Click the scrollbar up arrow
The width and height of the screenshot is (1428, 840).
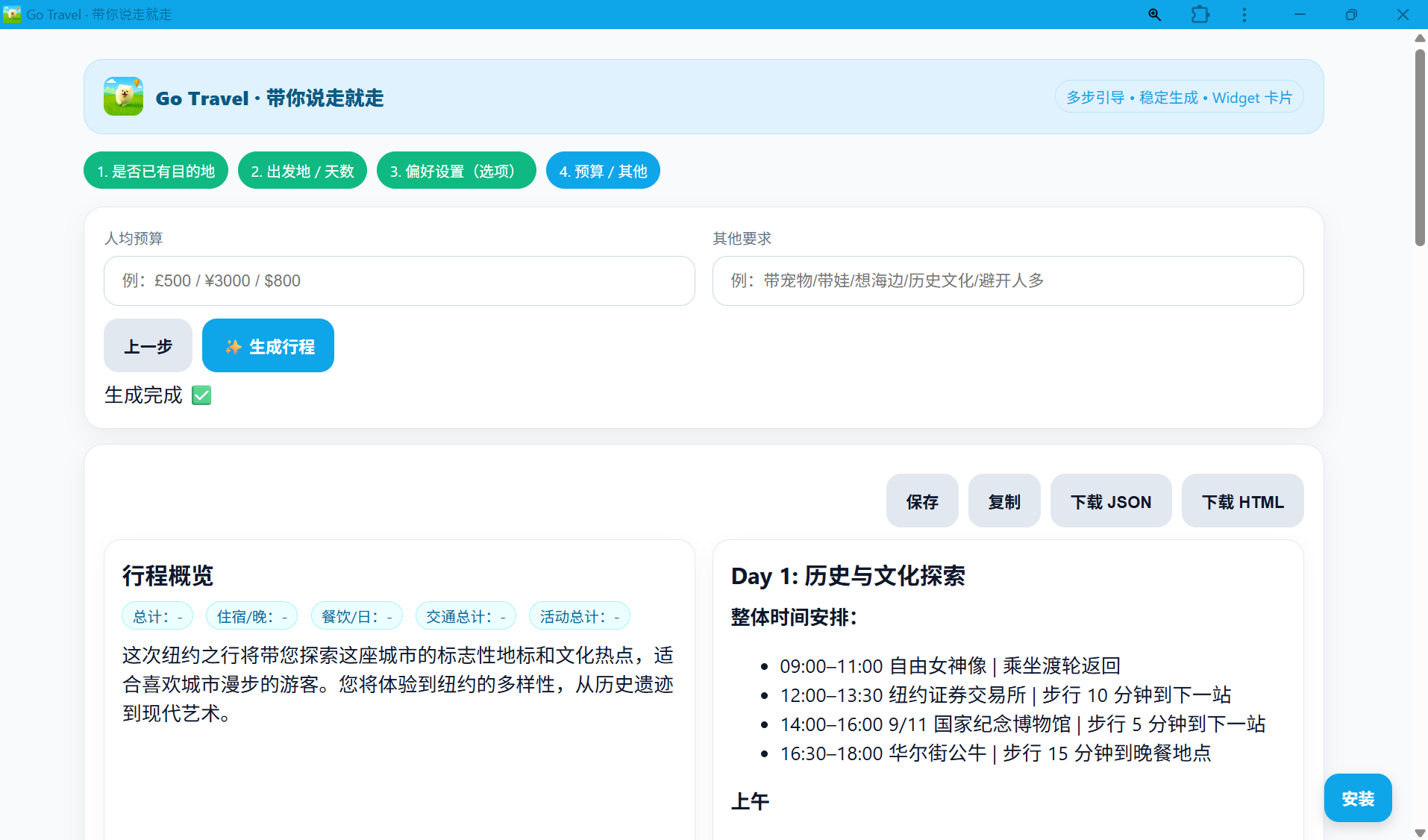pyautogui.click(x=1420, y=38)
